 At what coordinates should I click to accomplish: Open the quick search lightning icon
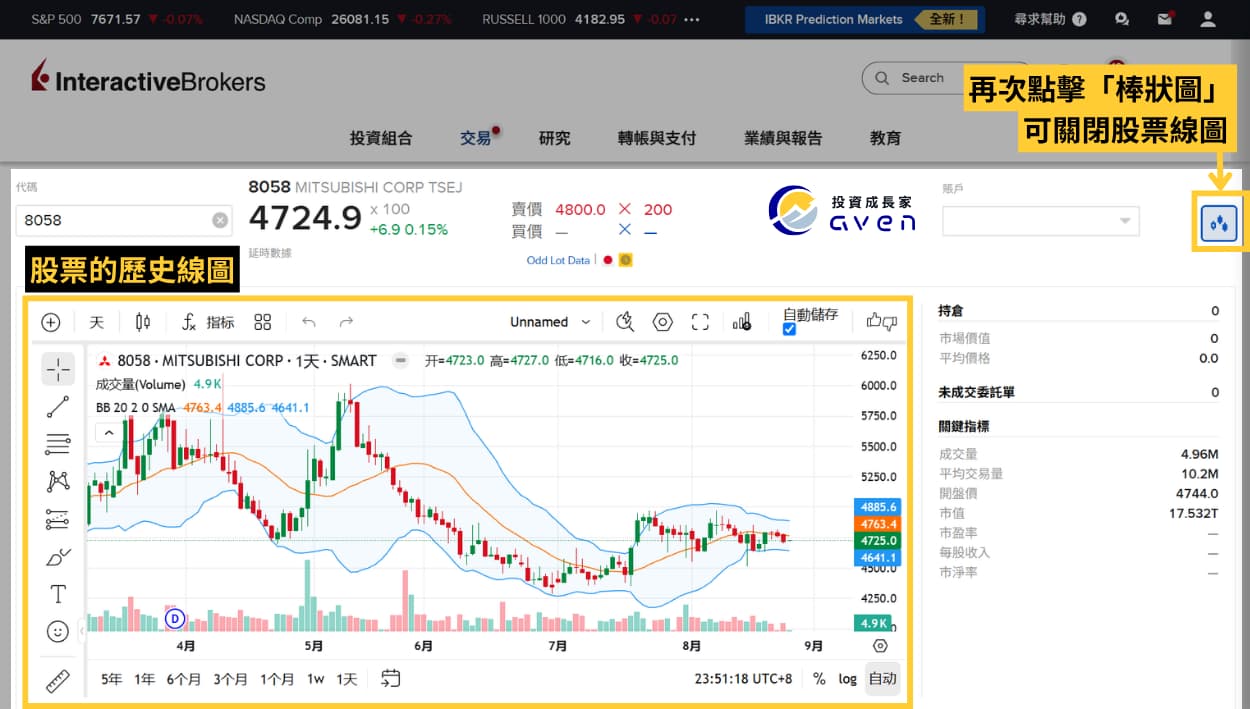tap(625, 322)
